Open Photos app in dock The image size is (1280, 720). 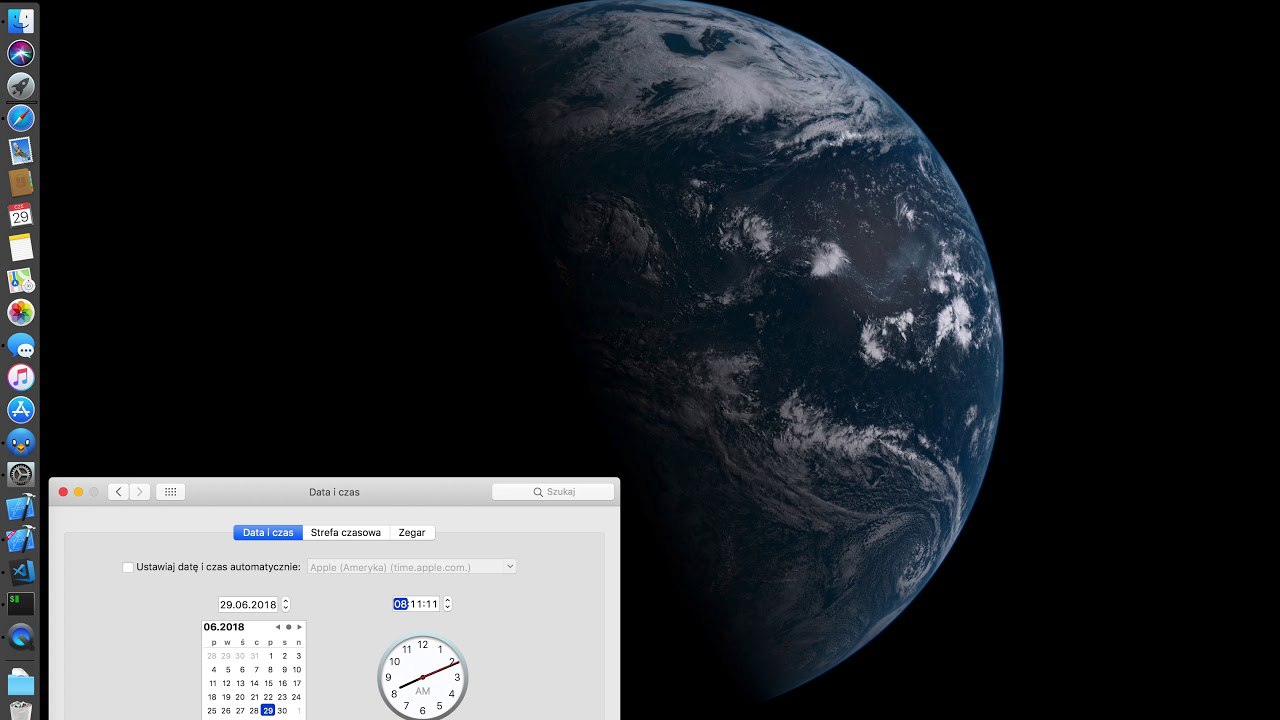(21, 312)
